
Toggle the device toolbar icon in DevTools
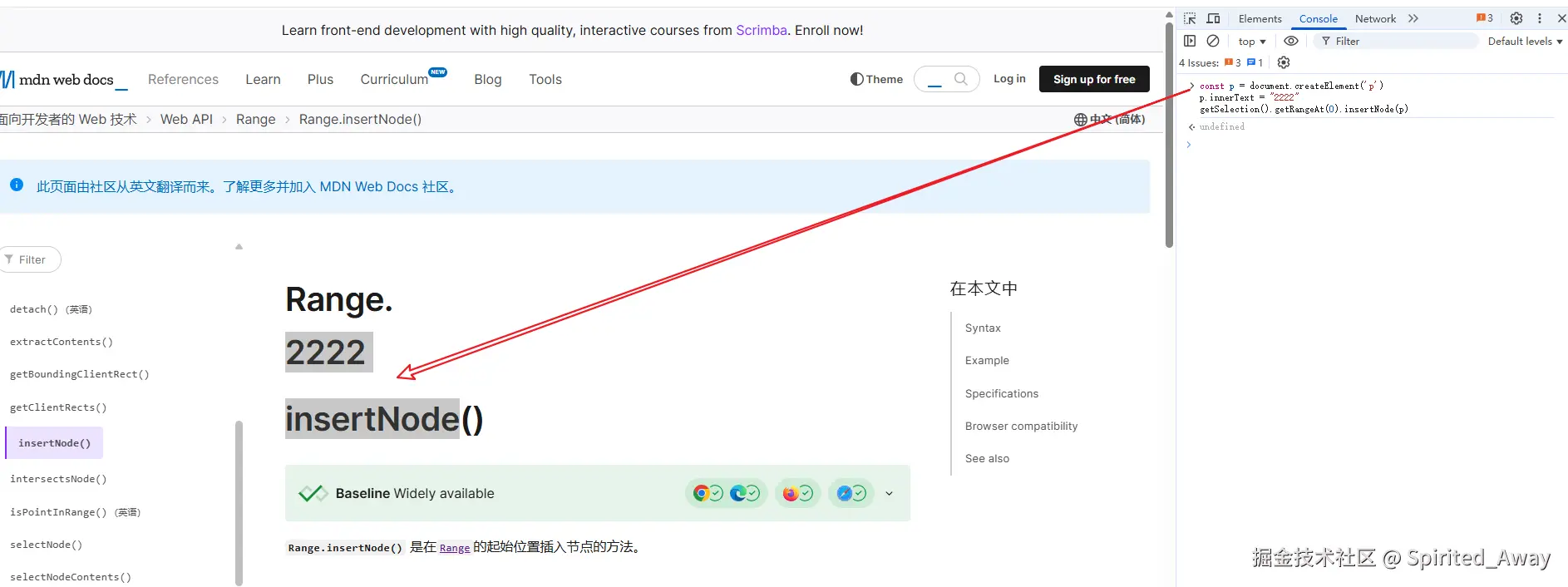[x=1213, y=18]
